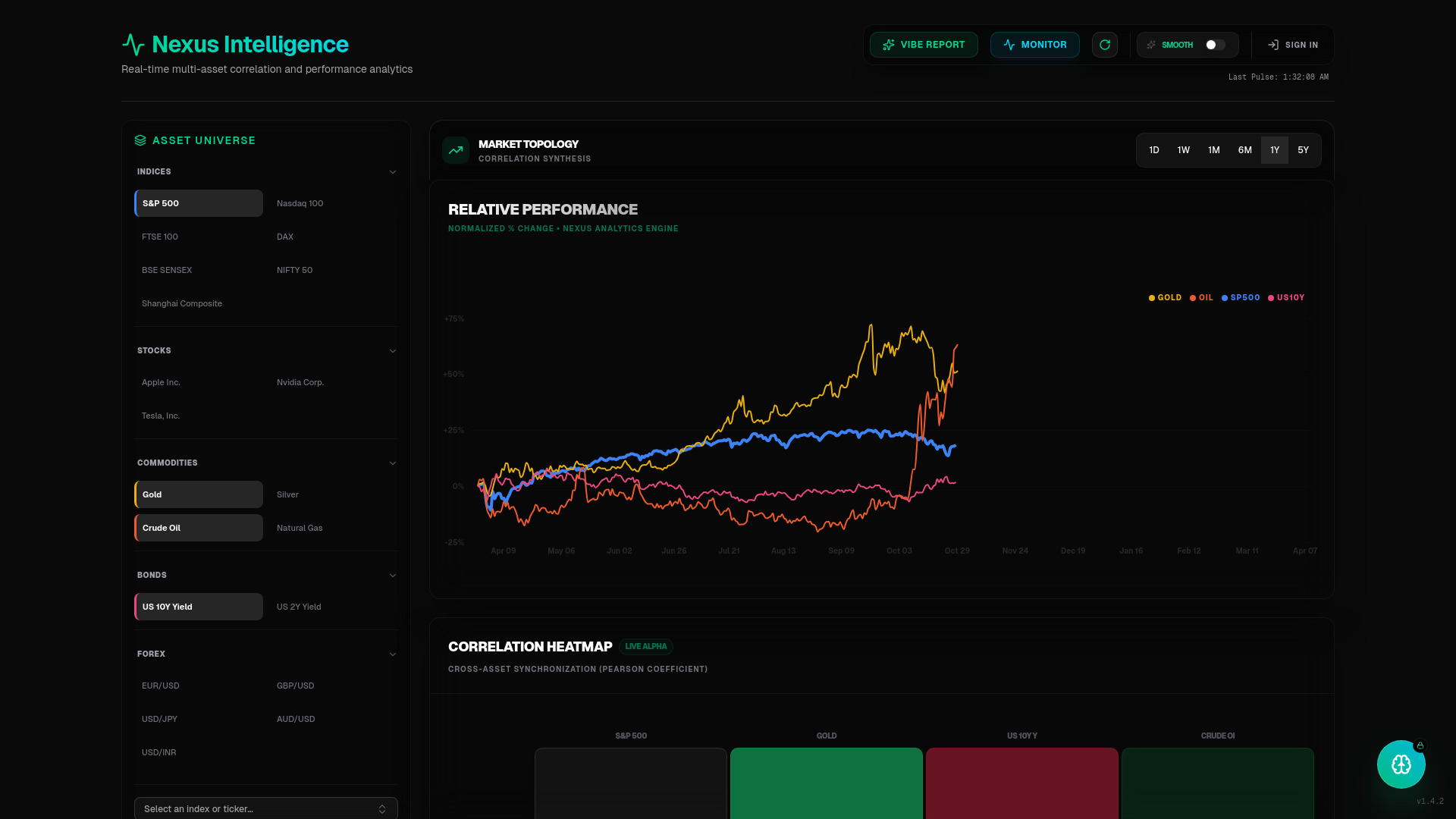
Task: Select the EUR/USD forex pair
Action: pyautogui.click(x=199, y=686)
